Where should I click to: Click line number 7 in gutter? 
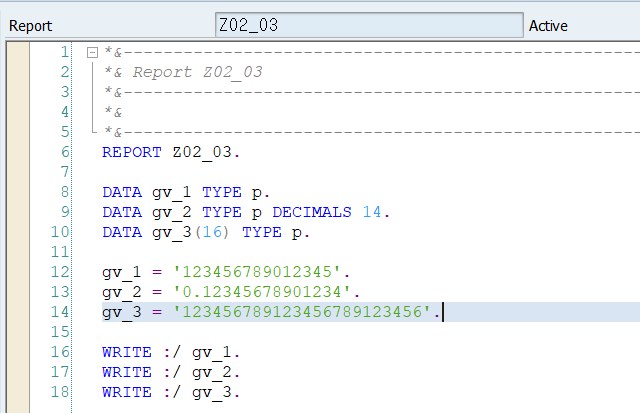65,172
